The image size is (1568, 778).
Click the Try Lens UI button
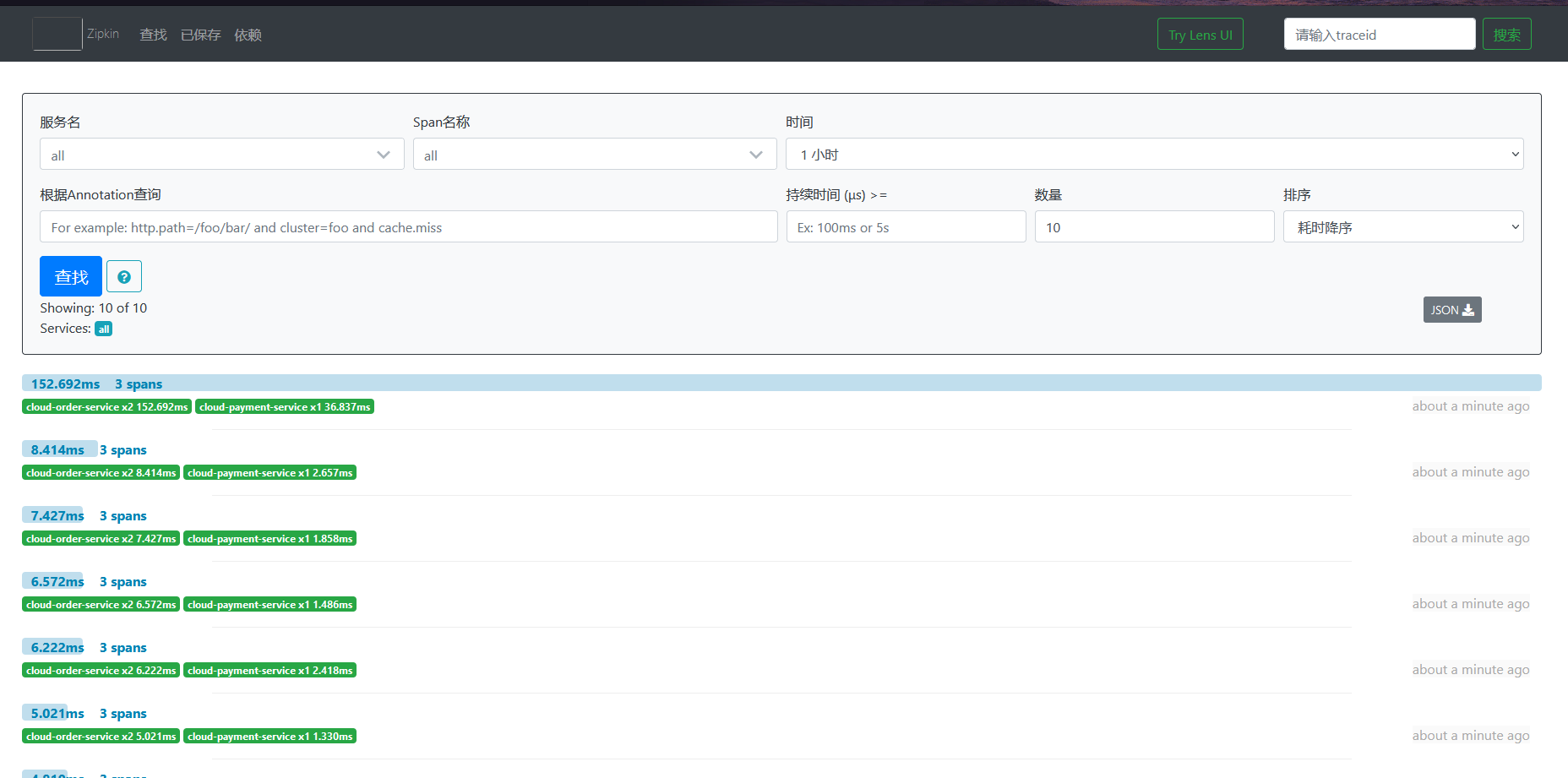[x=1200, y=35]
